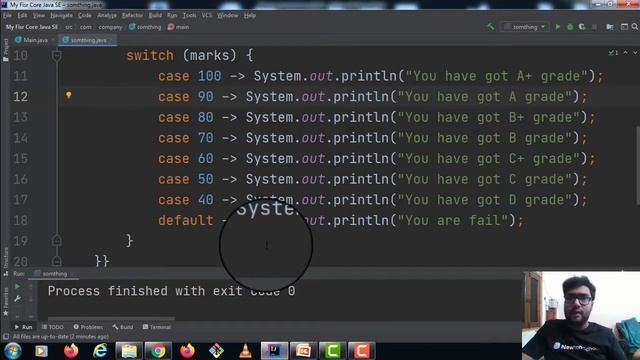Screen dimensions: 640x360
Task: Open the Windows Start button
Action: [13, 351]
